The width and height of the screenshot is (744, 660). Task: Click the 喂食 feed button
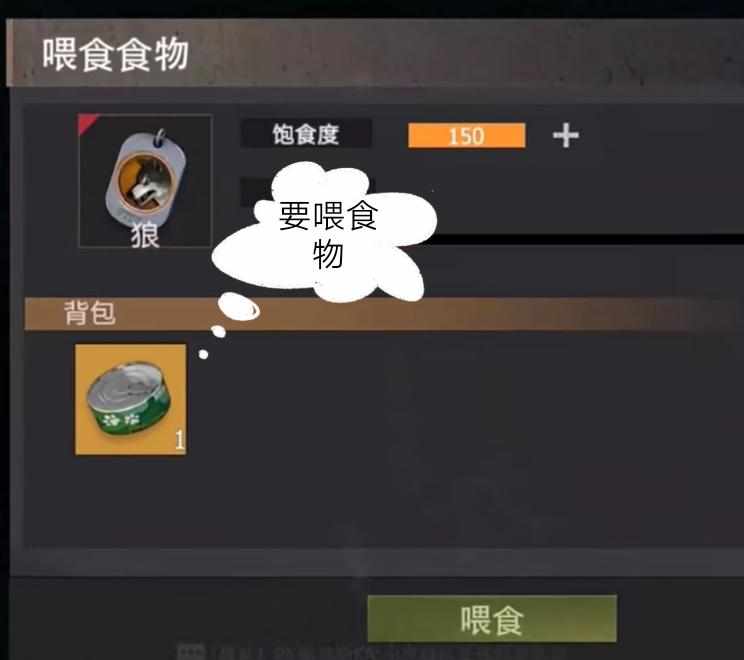pyautogui.click(x=492, y=619)
